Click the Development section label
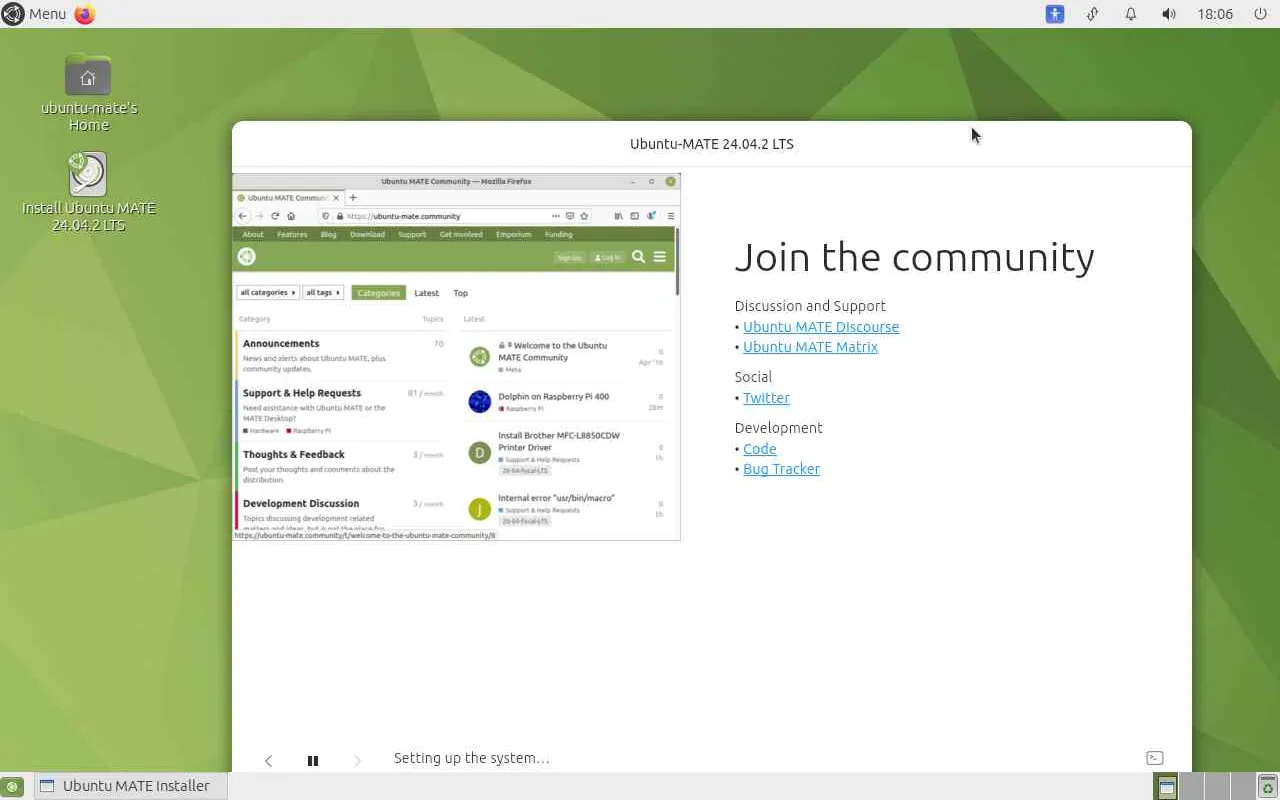 (x=778, y=428)
